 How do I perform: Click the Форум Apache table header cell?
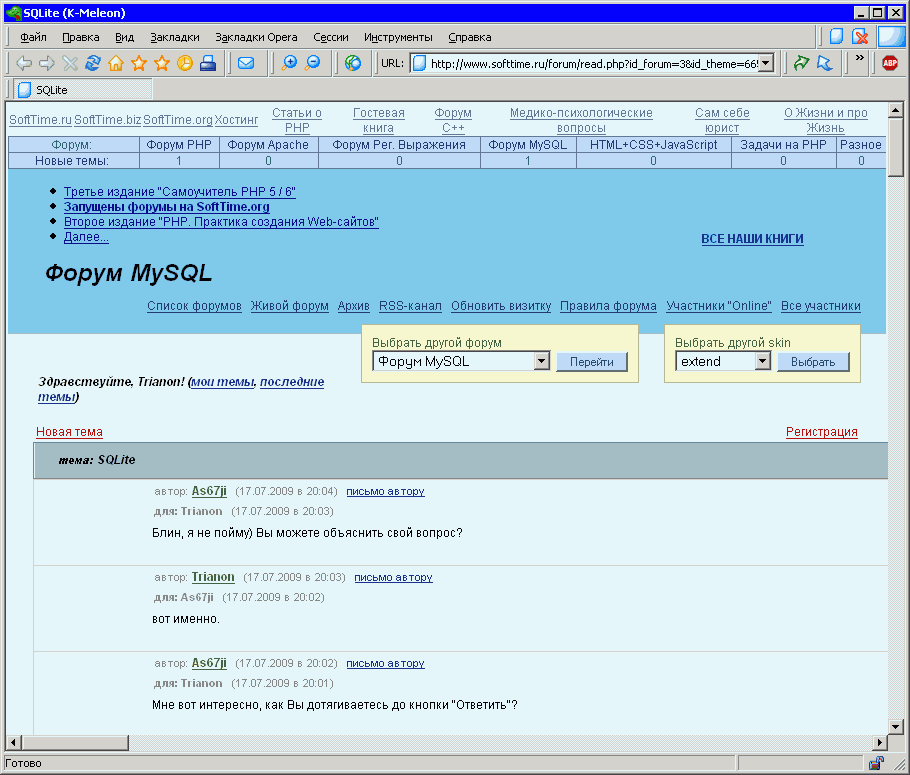click(268, 145)
